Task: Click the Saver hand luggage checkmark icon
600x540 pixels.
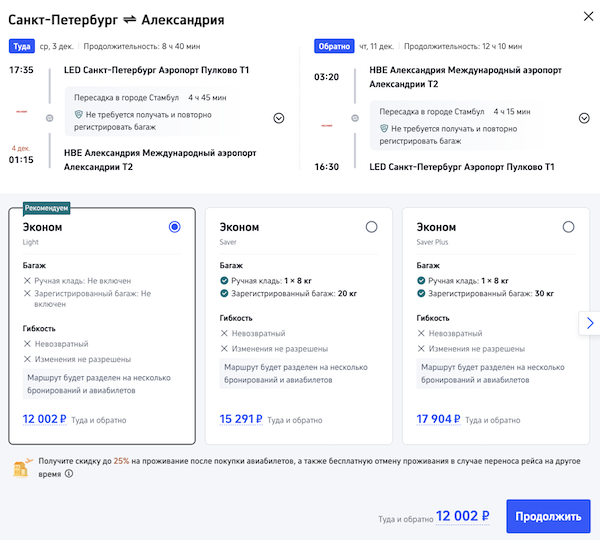Action: [224, 281]
